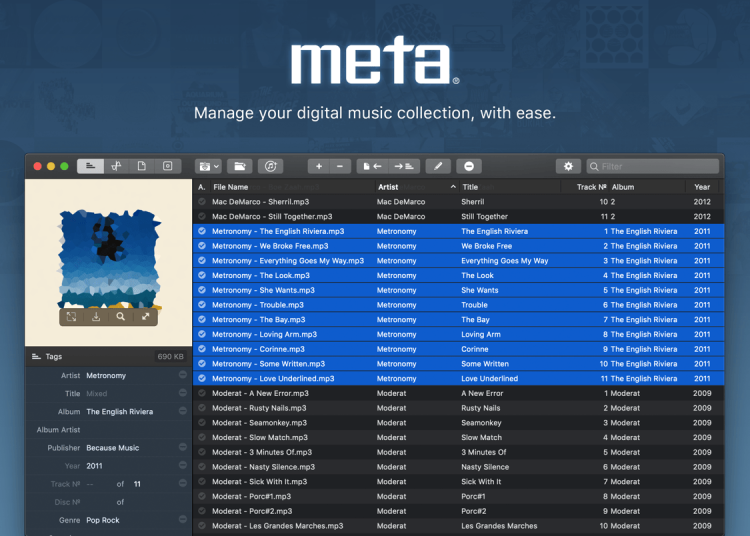Switch to the tags list view tab
750x536 pixels.
[x=92, y=166]
